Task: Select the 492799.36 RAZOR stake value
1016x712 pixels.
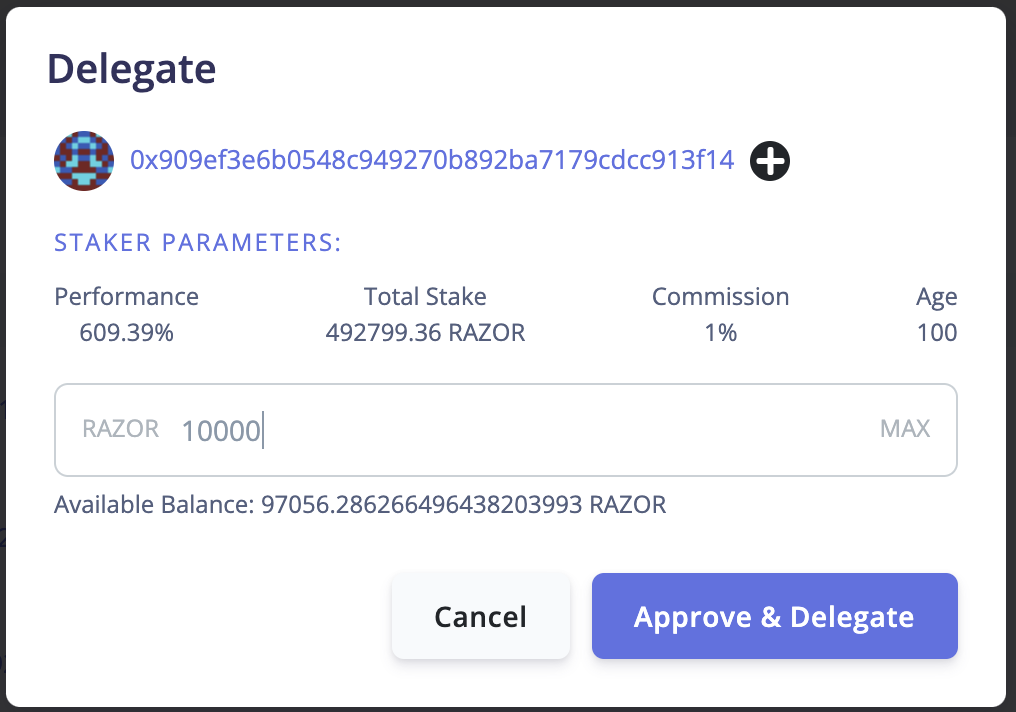Action: (425, 333)
